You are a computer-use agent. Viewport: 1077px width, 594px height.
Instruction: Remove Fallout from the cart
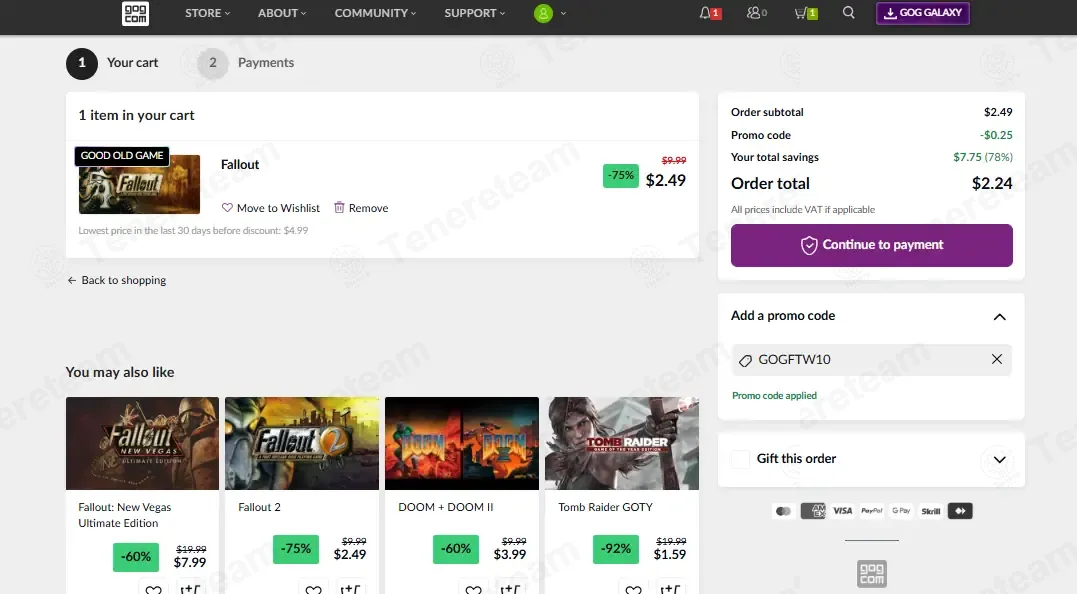361,207
